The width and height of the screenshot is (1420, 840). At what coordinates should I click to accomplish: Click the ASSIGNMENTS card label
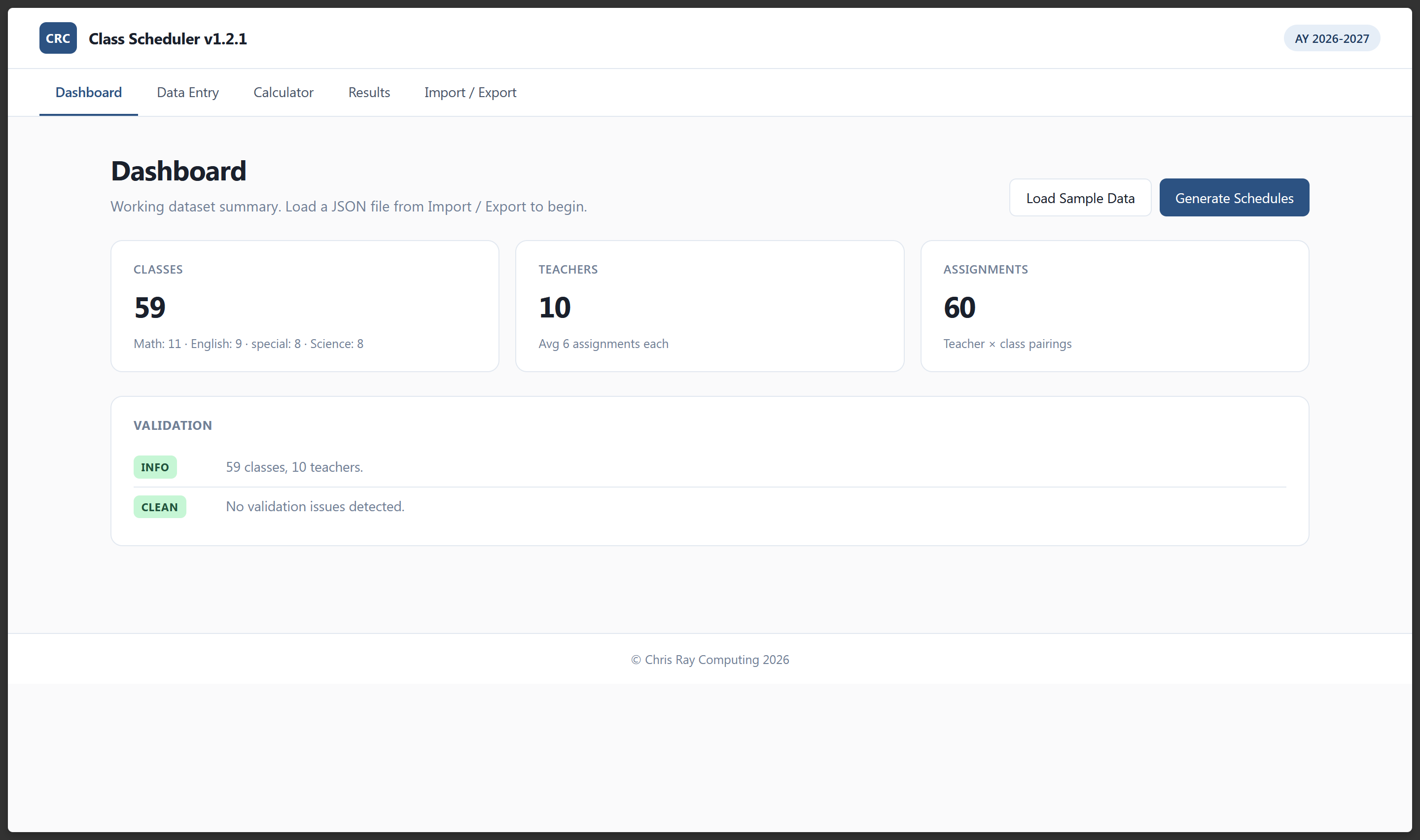coord(985,270)
